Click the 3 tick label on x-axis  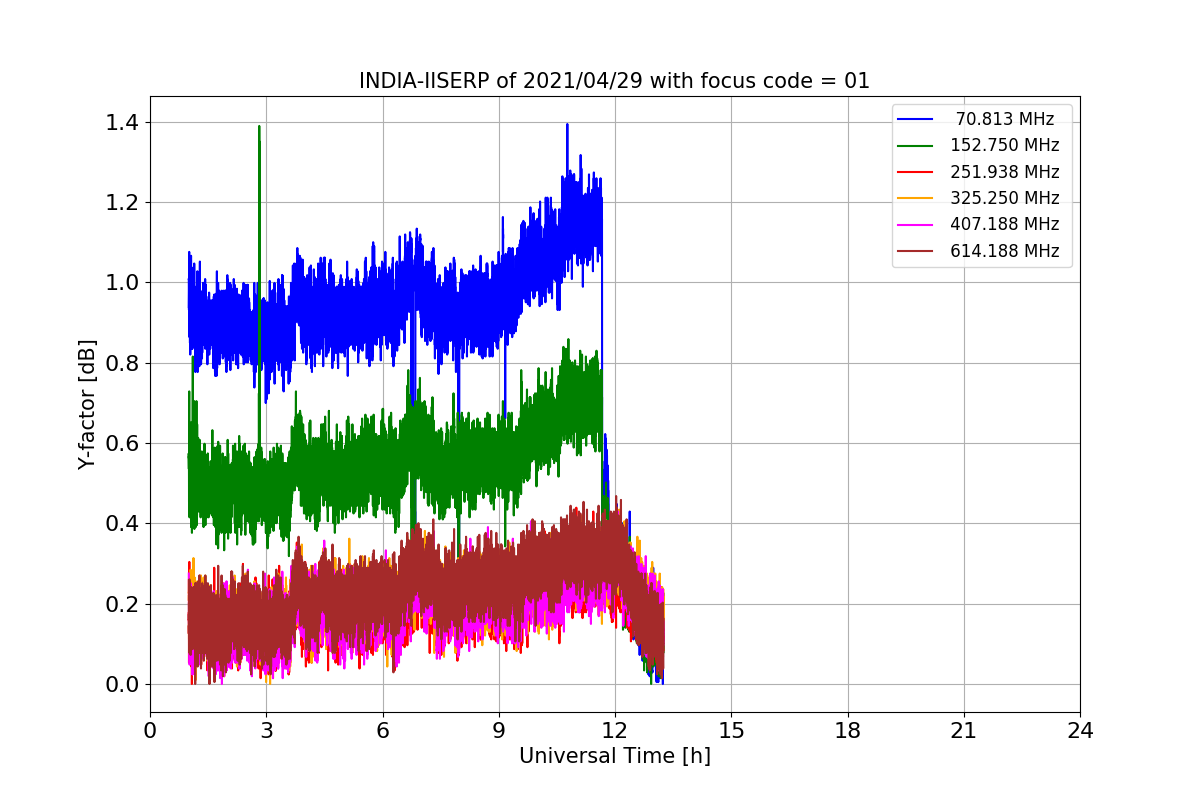click(266, 730)
